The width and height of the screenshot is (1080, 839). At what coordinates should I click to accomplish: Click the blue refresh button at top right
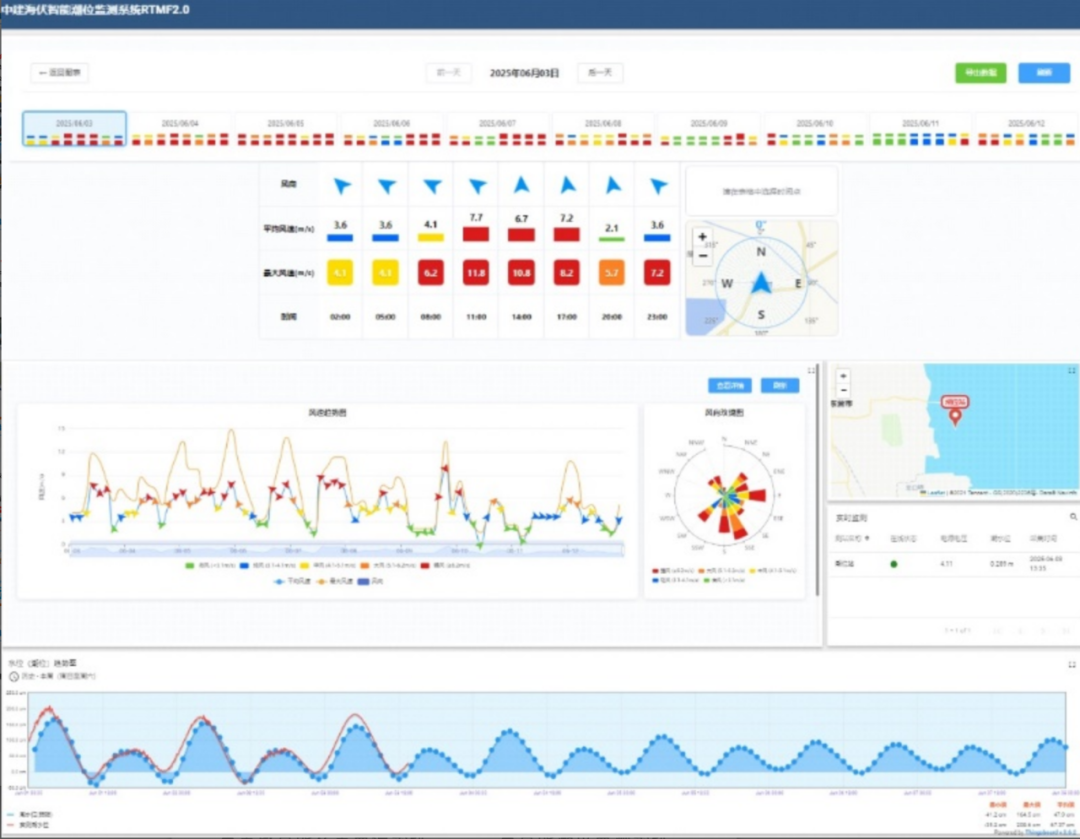click(1043, 73)
